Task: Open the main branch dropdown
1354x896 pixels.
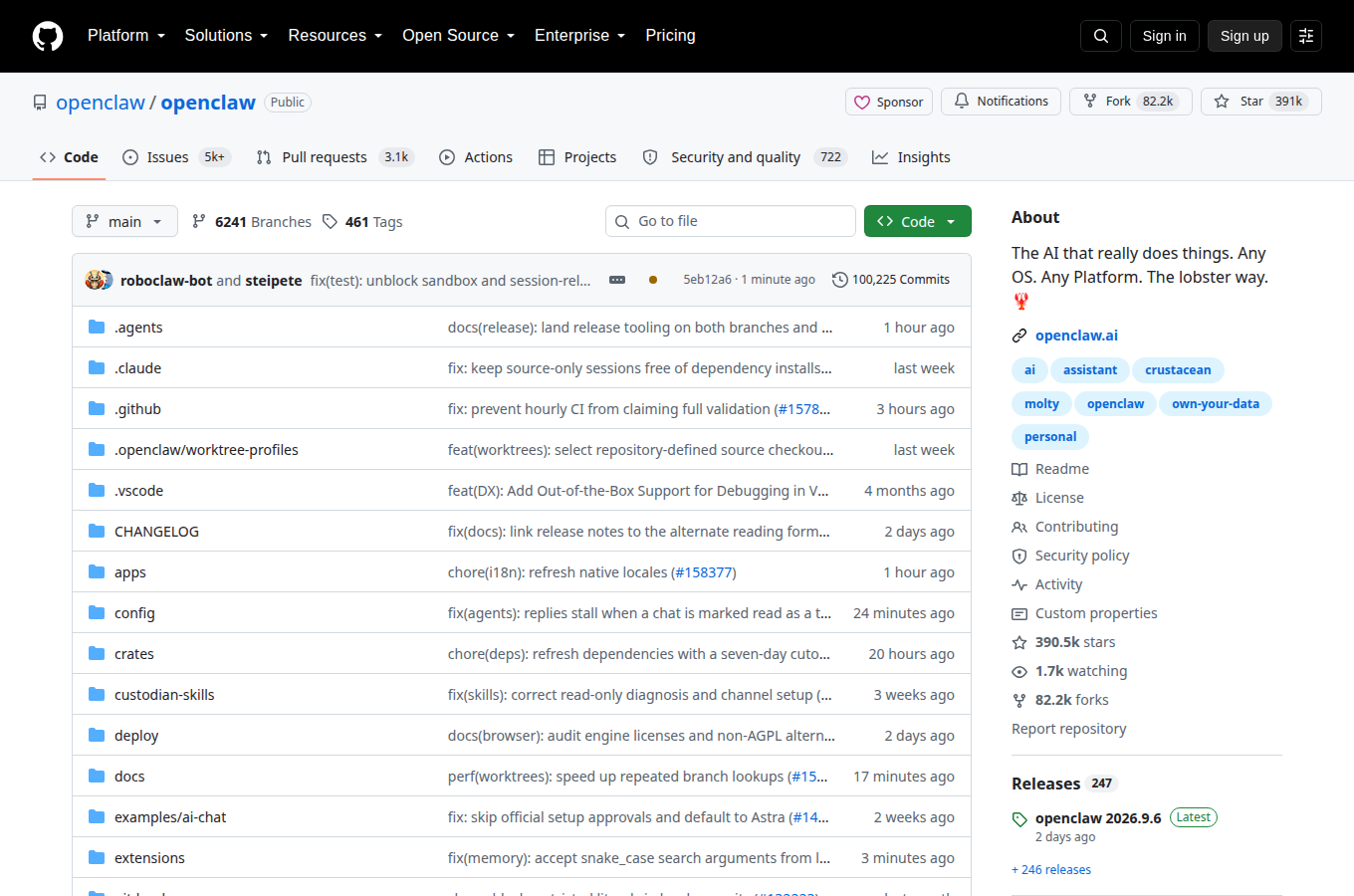Action: [x=124, y=221]
